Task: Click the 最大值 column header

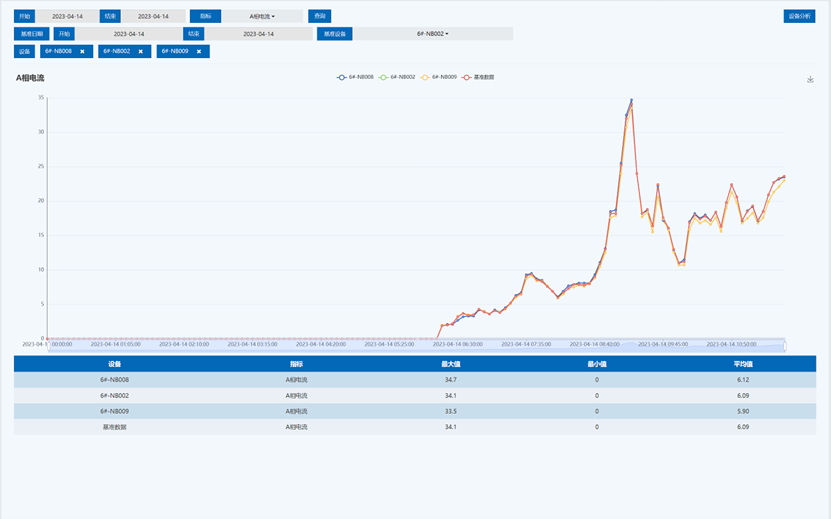Action: [450, 364]
